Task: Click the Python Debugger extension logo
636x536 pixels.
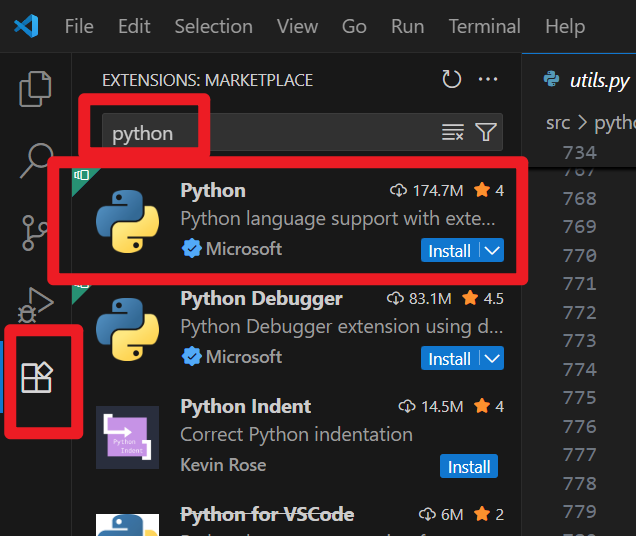Action: pyautogui.click(x=127, y=329)
